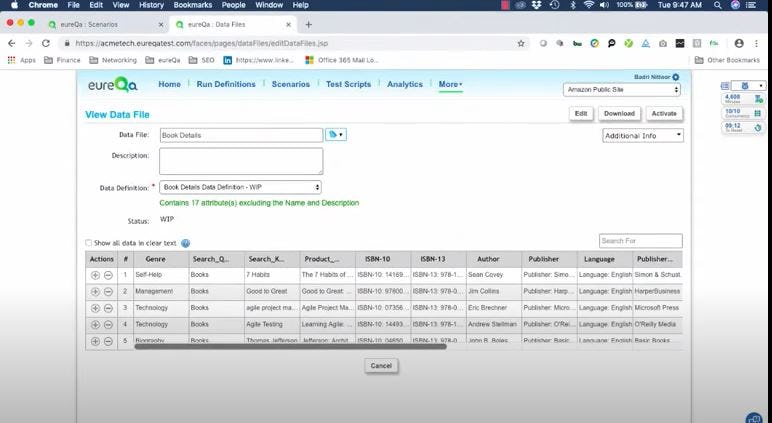Image resolution: width=772 pixels, height=423 pixels.
Task: Open Scenarios in navigation bar
Action: click(290, 84)
